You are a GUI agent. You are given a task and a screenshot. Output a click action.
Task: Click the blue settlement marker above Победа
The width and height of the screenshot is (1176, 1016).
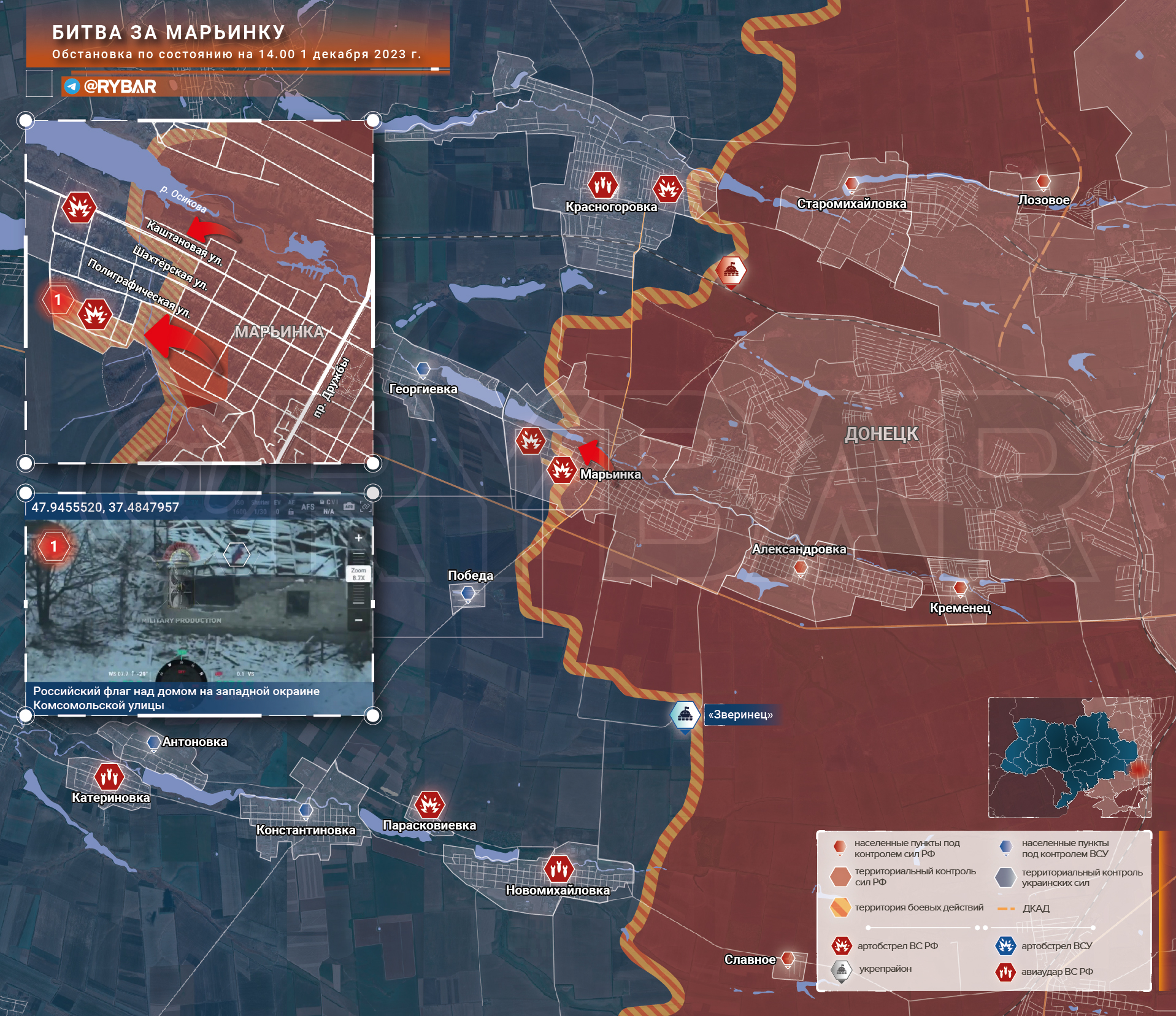click(468, 593)
